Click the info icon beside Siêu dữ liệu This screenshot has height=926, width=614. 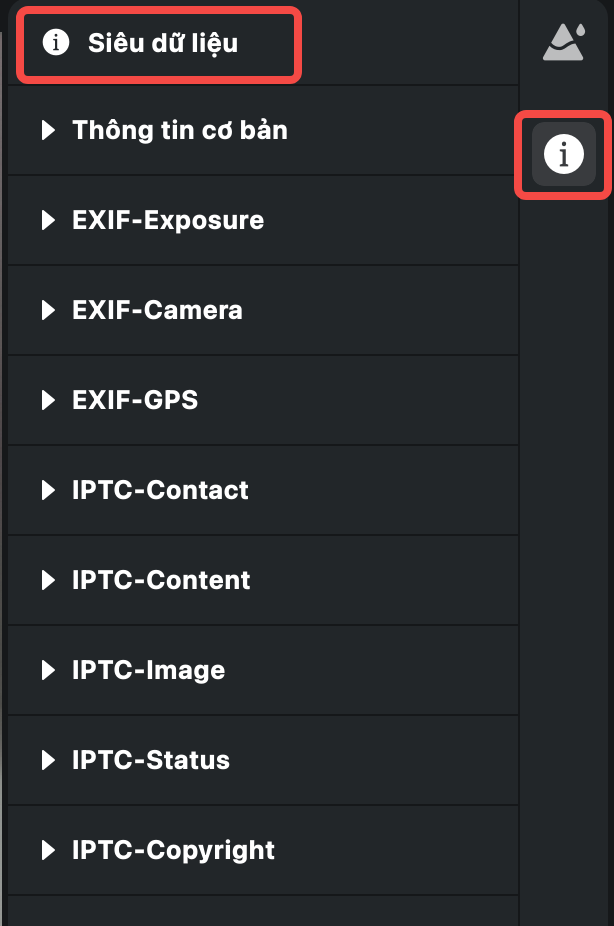[56, 43]
